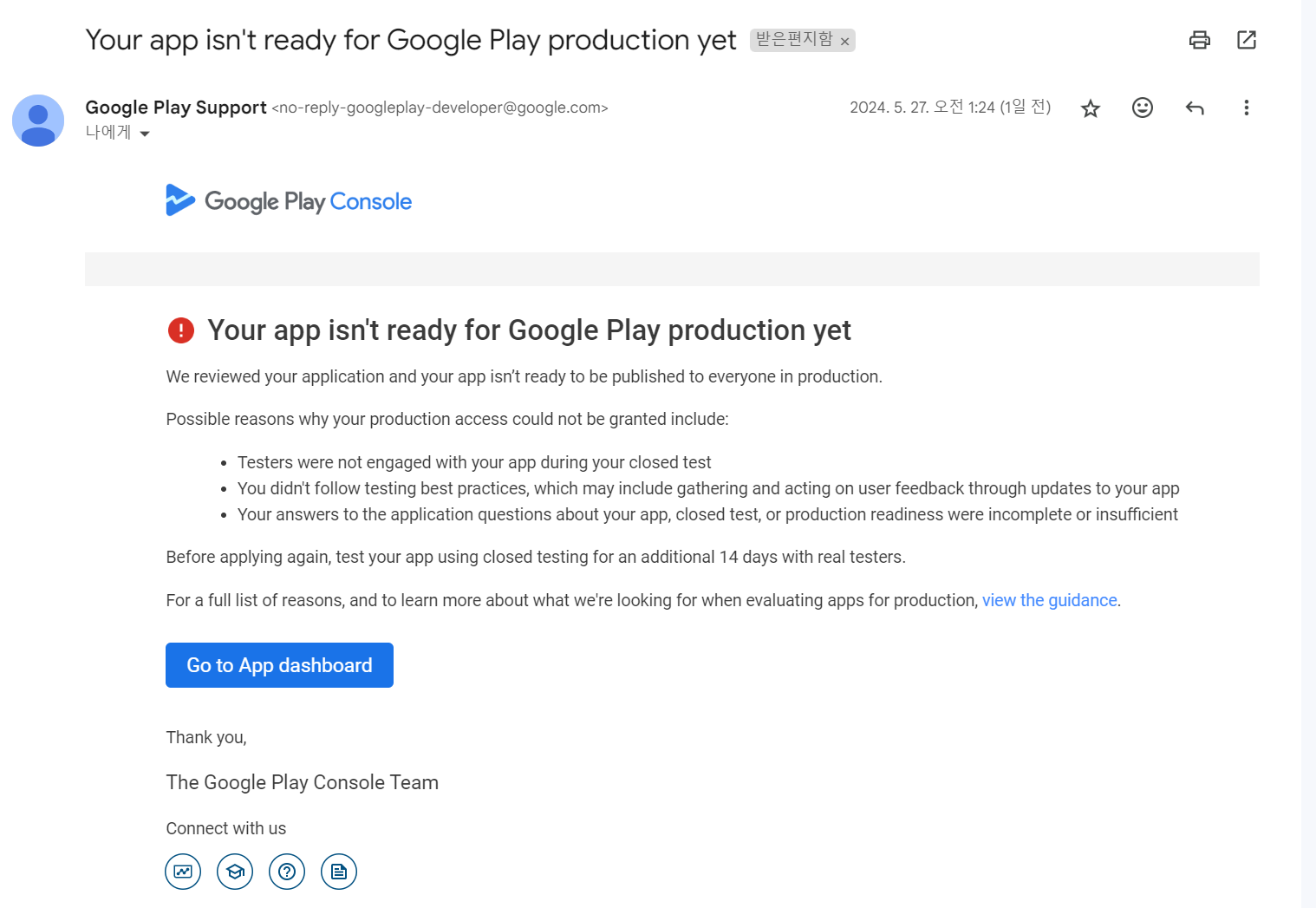Click the 'Connect with us' text
This screenshot has width=1316, height=908.
226,828
